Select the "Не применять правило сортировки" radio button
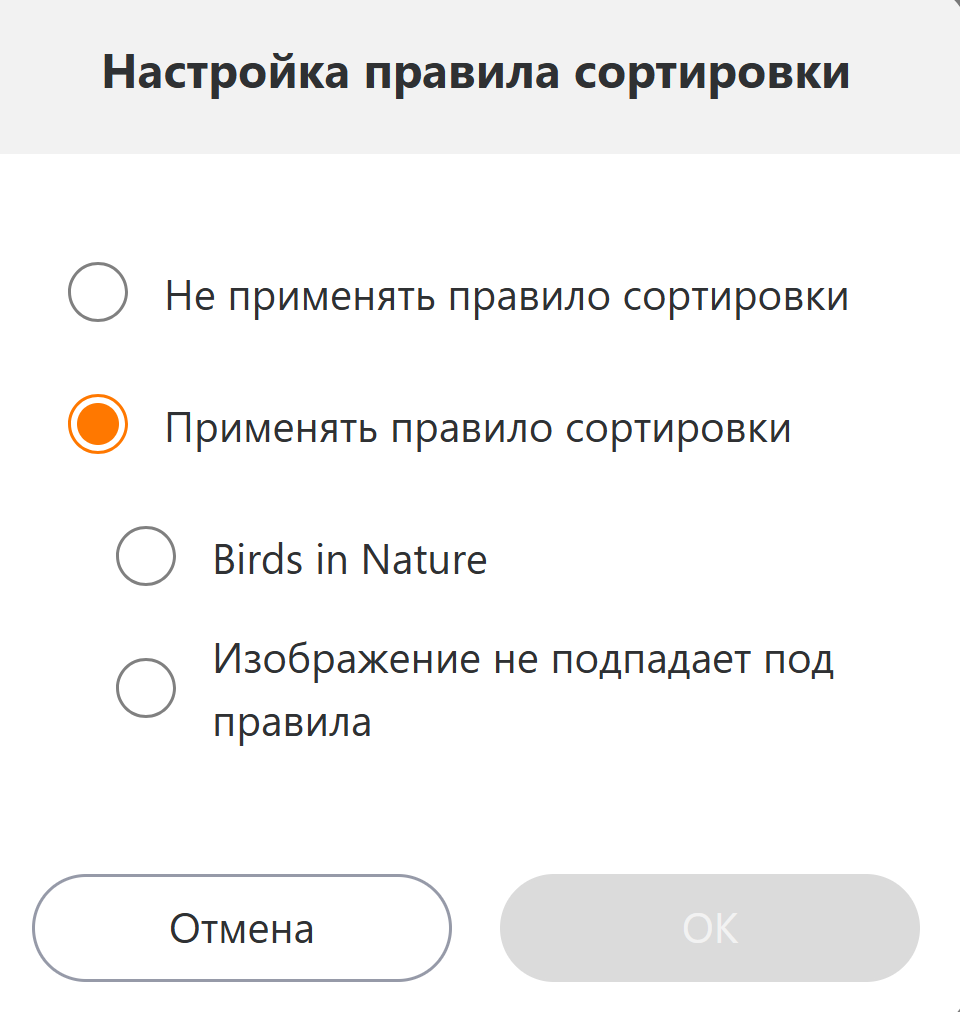This screenshot has height=1012, width=960. [97, 293]
